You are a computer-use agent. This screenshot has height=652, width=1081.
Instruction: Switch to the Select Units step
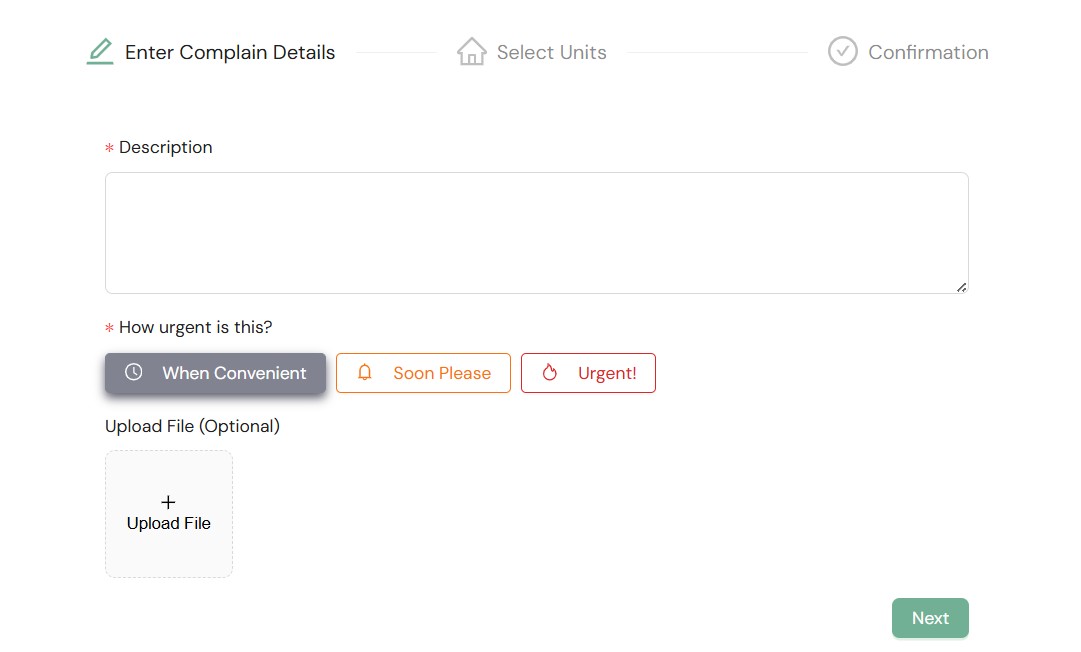point(551,52)
